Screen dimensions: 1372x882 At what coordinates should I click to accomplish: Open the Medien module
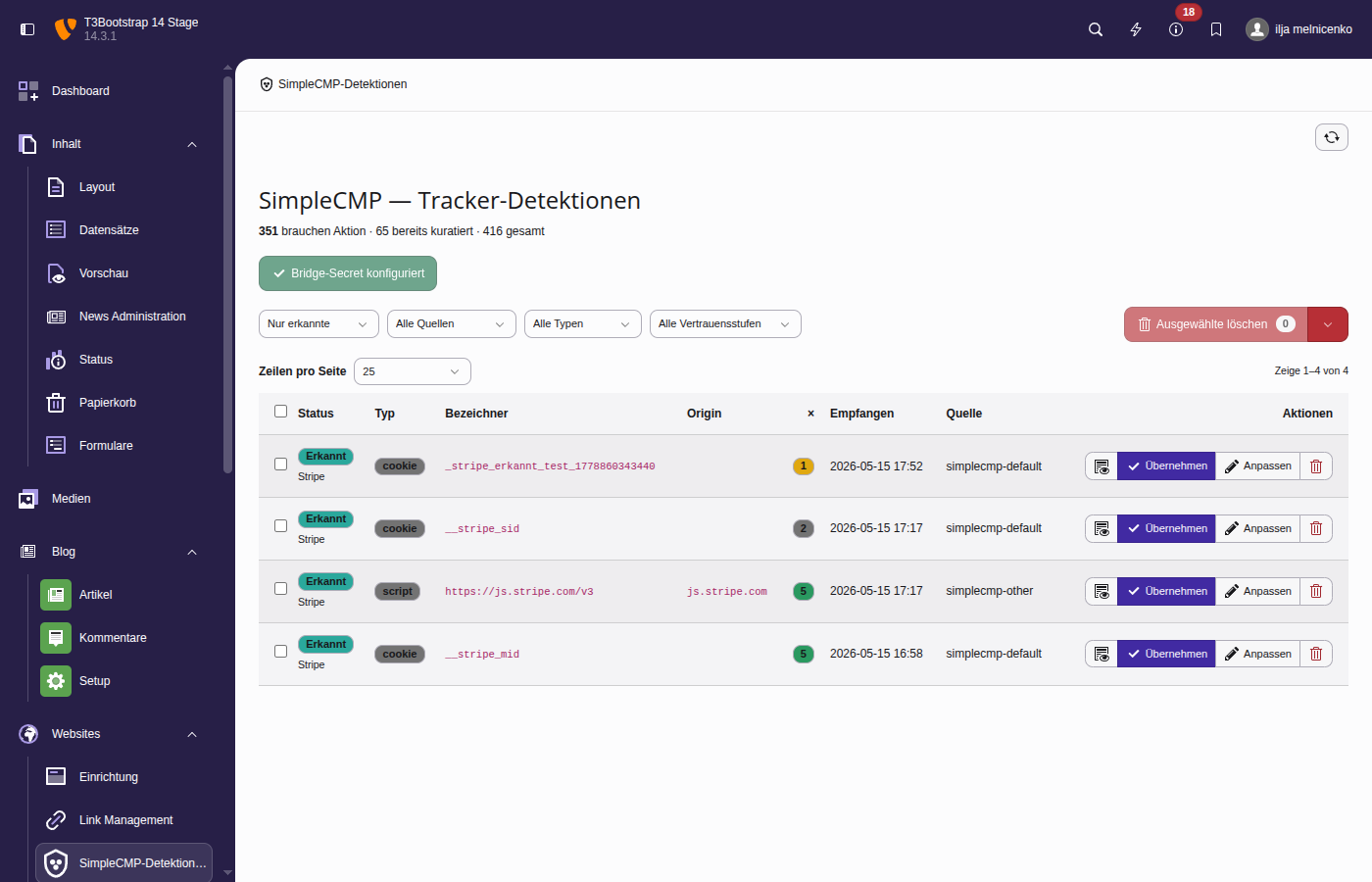[x=112, y=499]
